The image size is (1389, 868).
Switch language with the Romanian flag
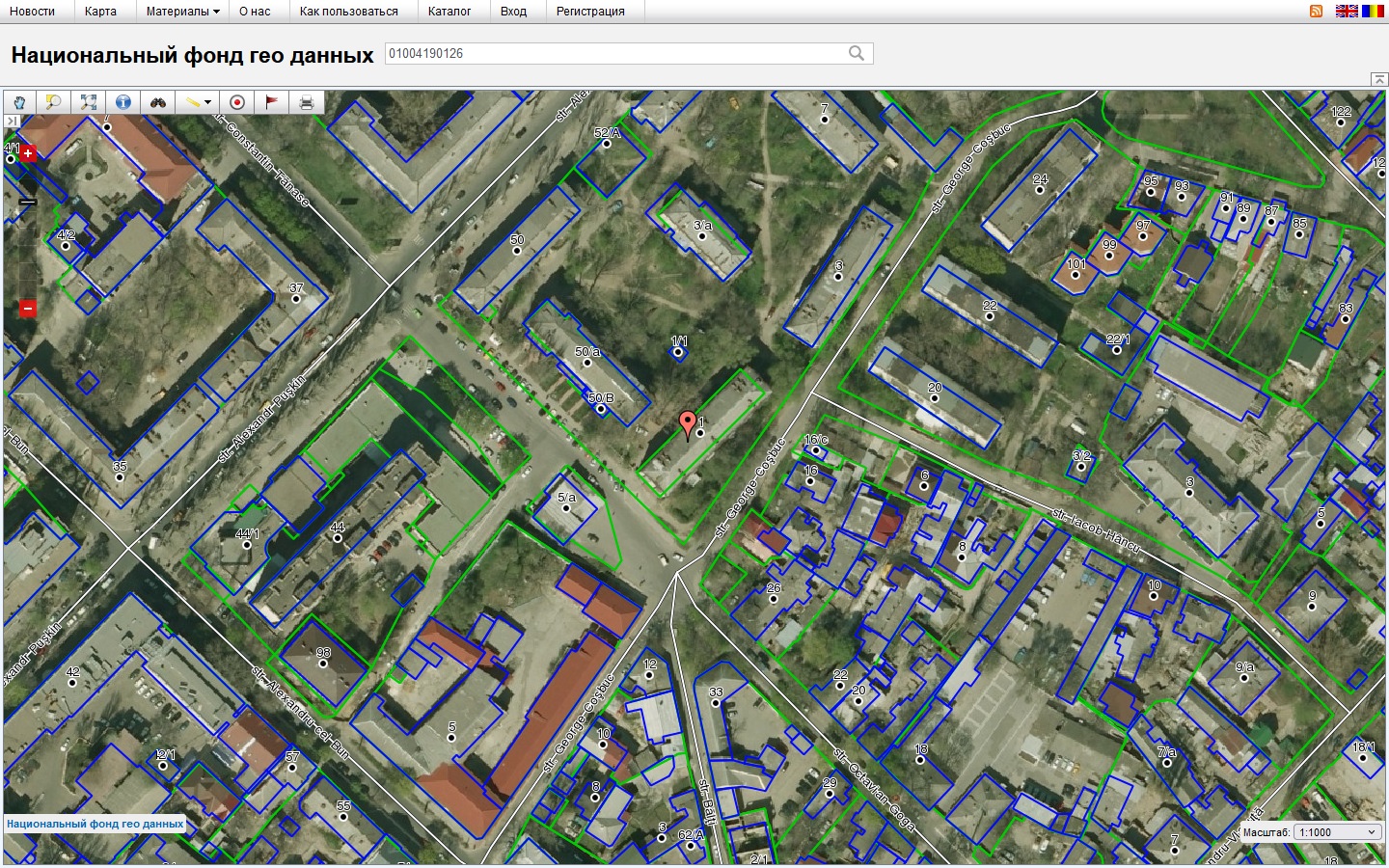pyautogui.click(x=1372, y=11)
